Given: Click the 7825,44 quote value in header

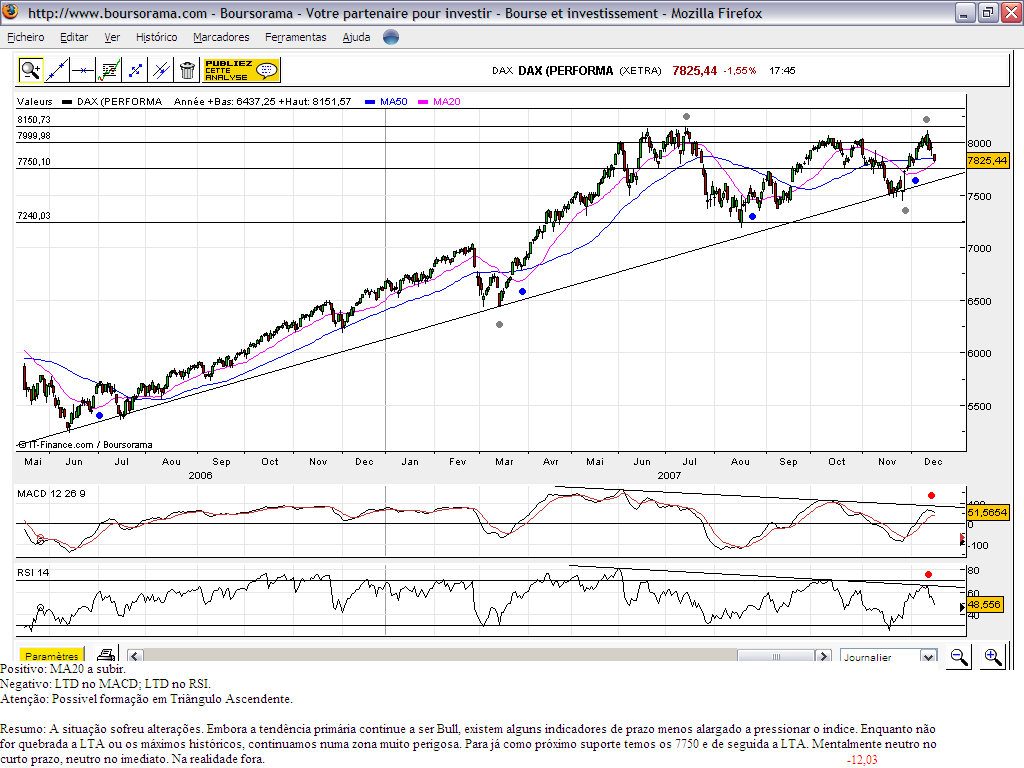Looking at the screenshot, I should coord(695,71).
